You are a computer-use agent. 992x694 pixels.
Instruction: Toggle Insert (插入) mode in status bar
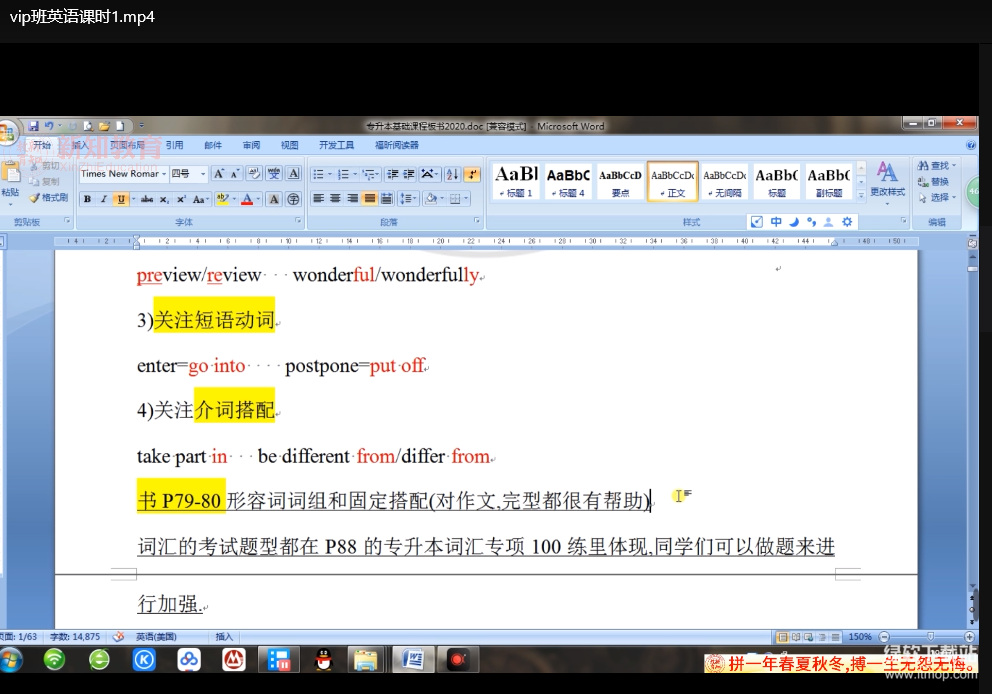coord(224,636)
